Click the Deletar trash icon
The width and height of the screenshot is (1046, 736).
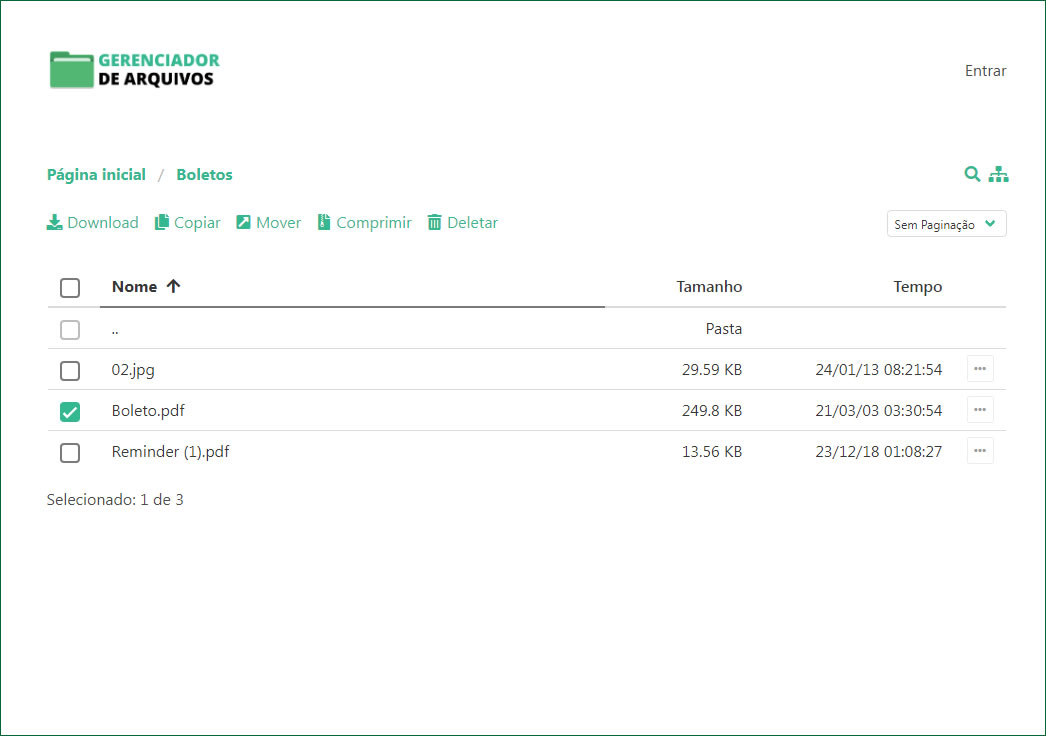pyautogui.click(x=434, y=222)
